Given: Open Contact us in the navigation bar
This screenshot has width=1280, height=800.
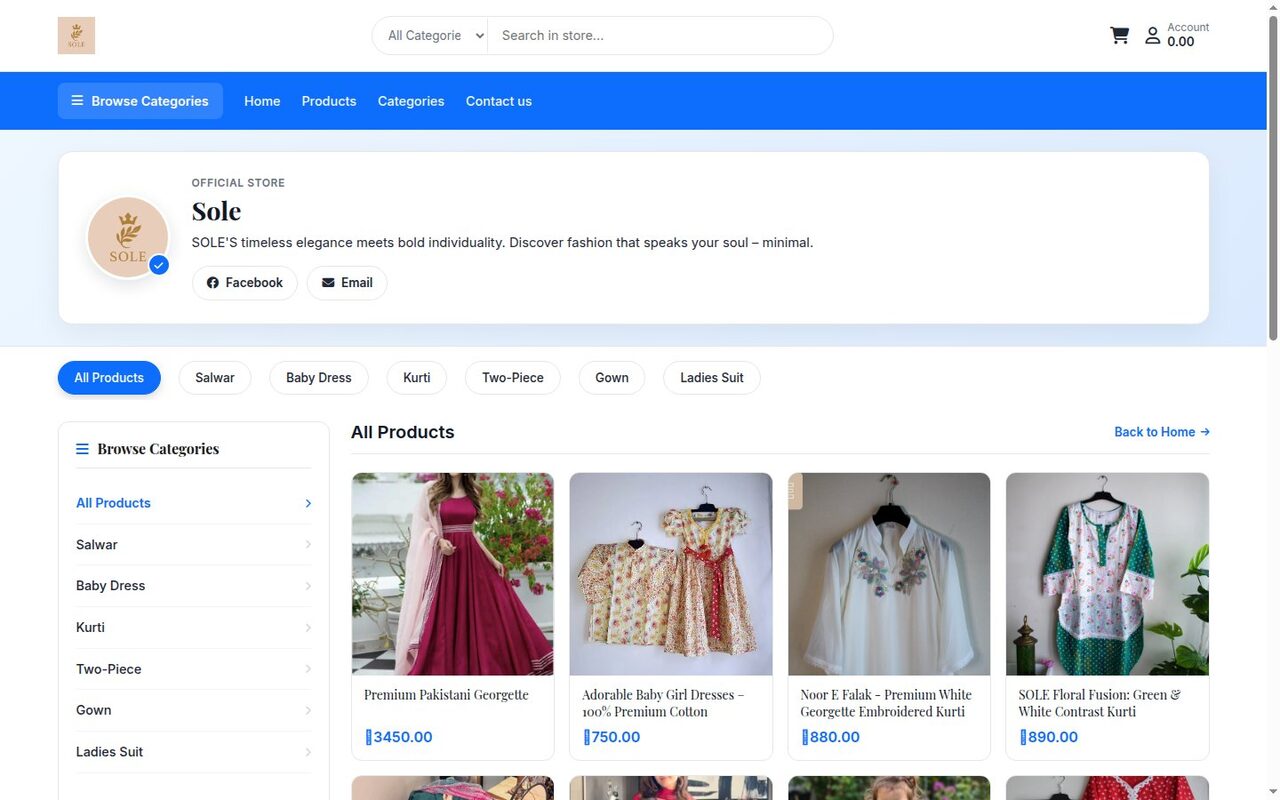Looking at the screenshot, I should (499, 101).
